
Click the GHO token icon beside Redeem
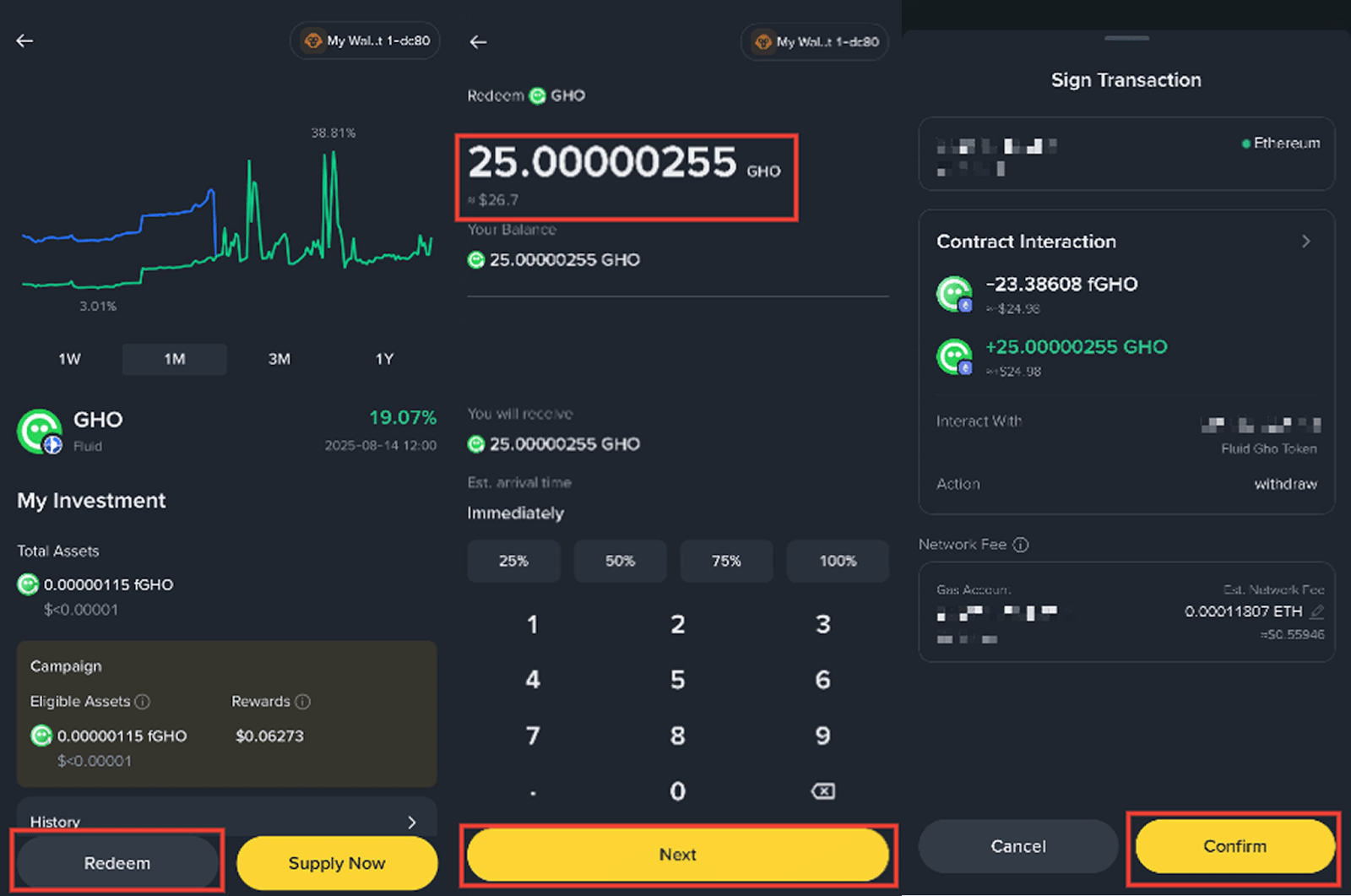[536, 95]
